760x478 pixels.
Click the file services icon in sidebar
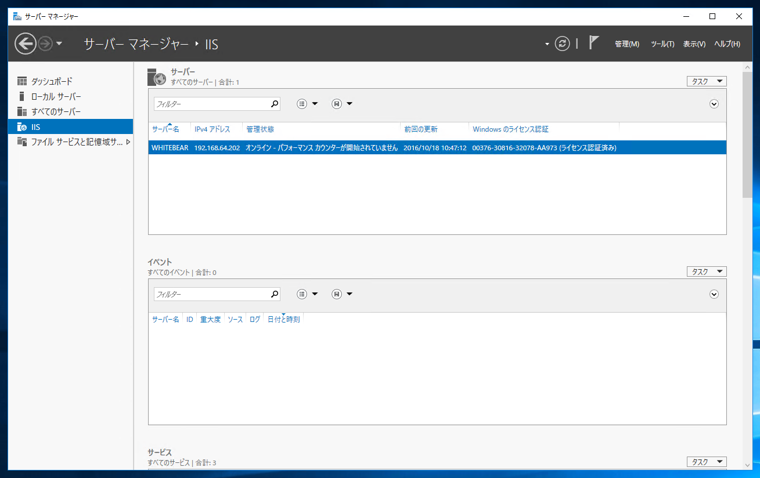[22, 142]
